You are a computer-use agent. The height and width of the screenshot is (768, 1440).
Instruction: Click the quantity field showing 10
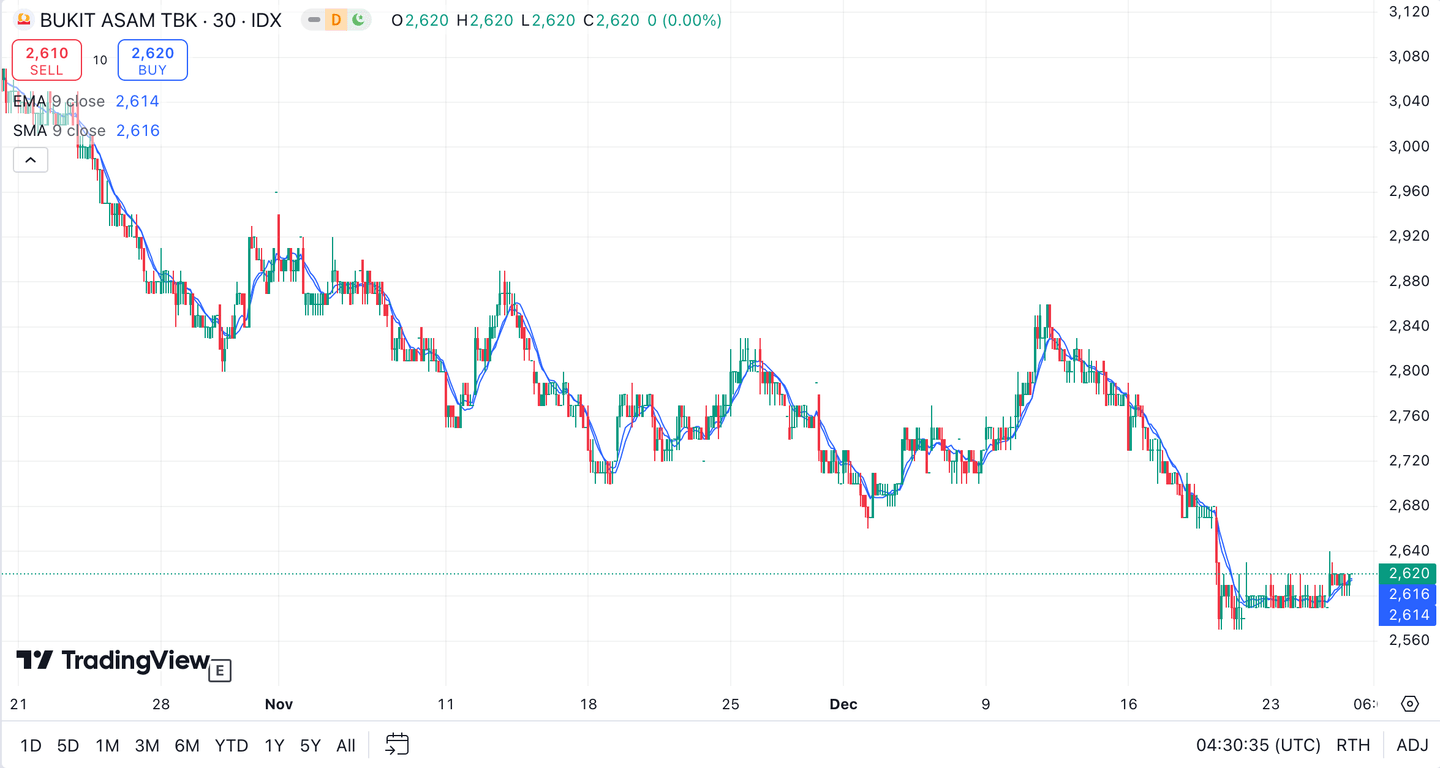[99, 60]
